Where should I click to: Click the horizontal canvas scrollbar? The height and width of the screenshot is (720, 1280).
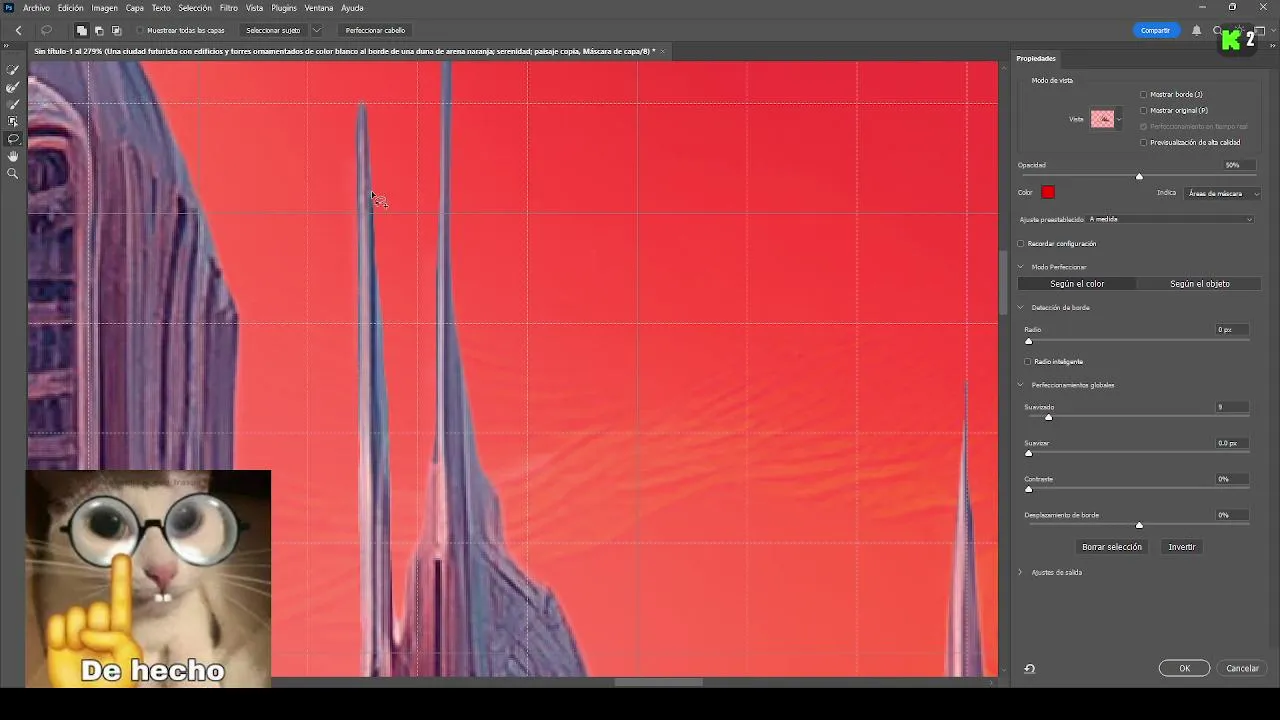[658, 683]
